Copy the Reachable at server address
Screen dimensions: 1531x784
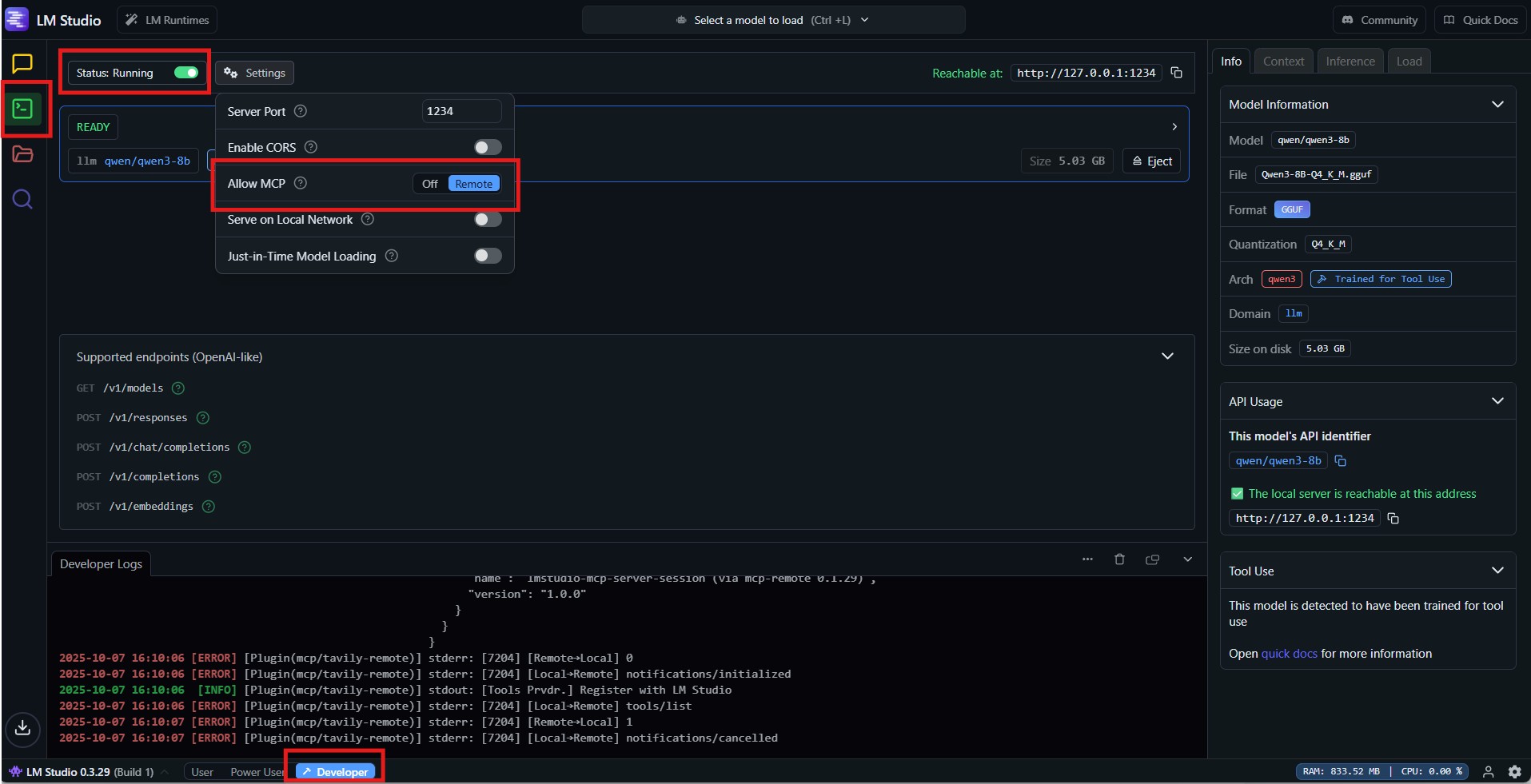[1177, 73]
